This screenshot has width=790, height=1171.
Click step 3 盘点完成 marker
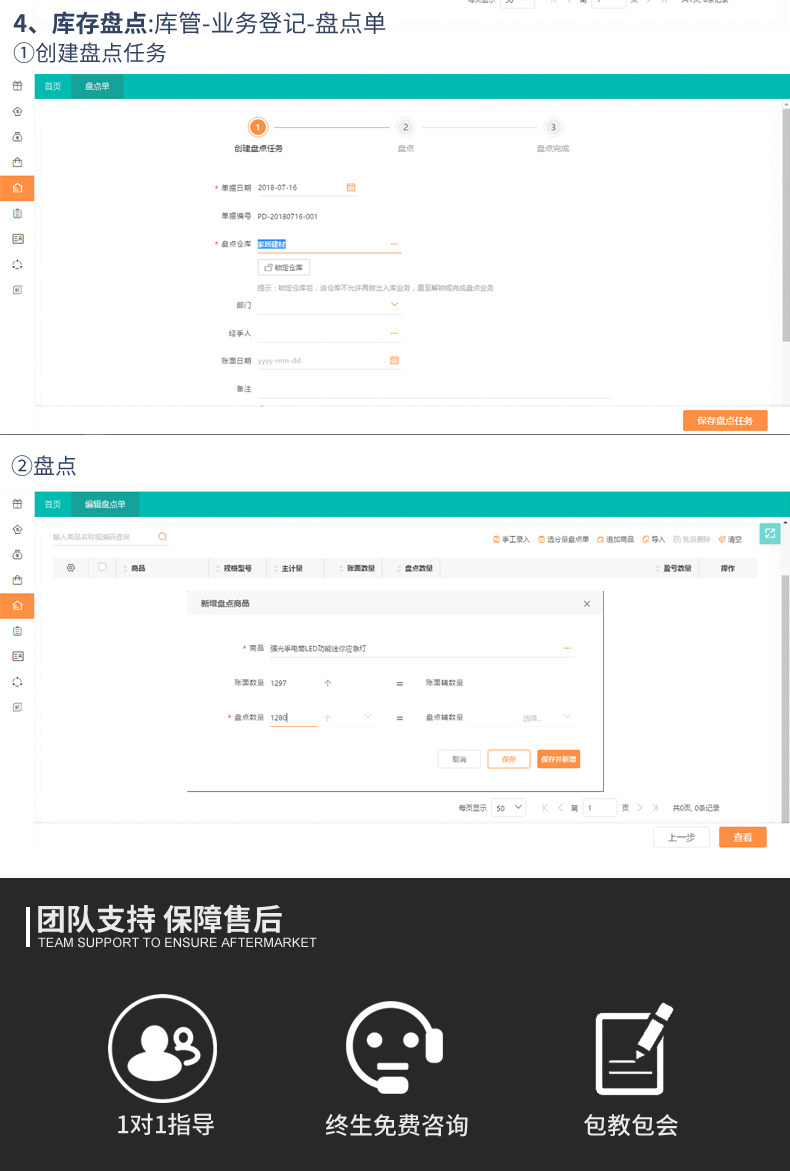point(553,127)
